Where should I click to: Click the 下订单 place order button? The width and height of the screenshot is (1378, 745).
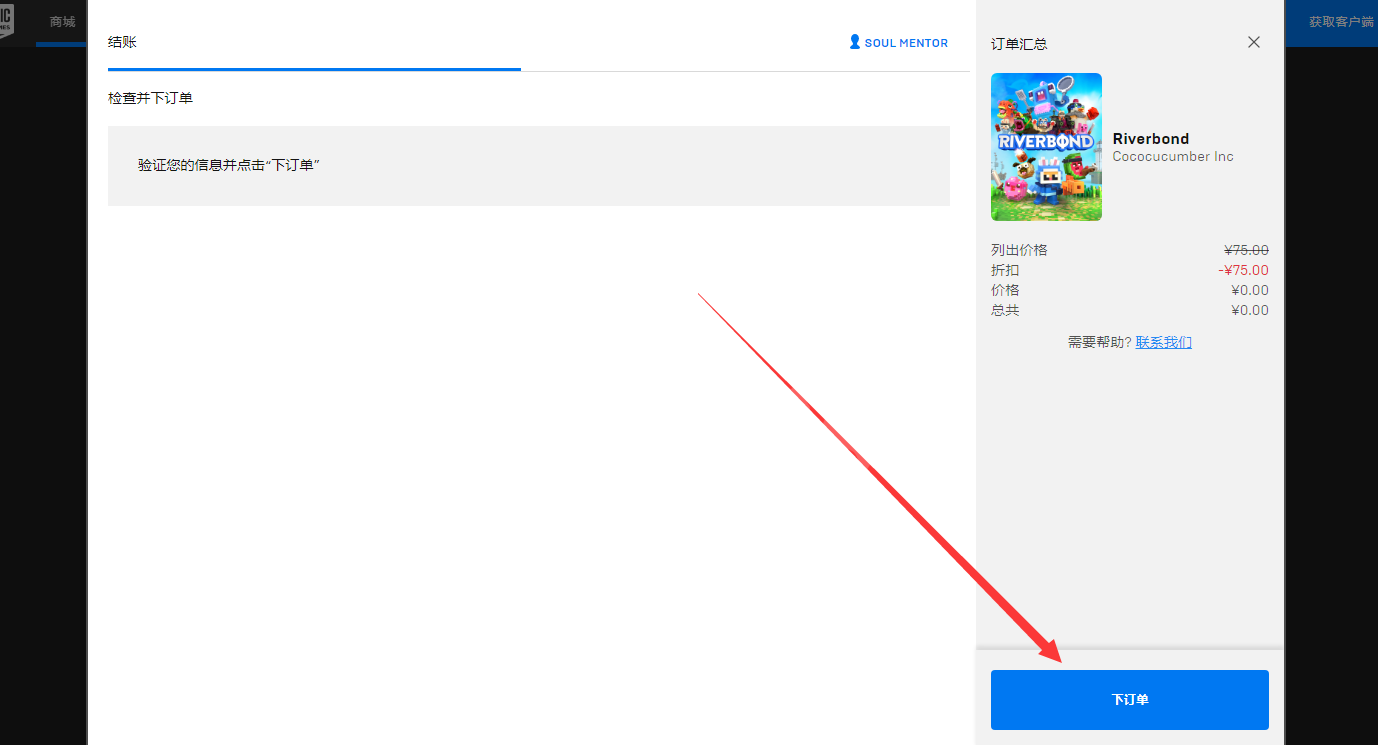(1129, 700)
